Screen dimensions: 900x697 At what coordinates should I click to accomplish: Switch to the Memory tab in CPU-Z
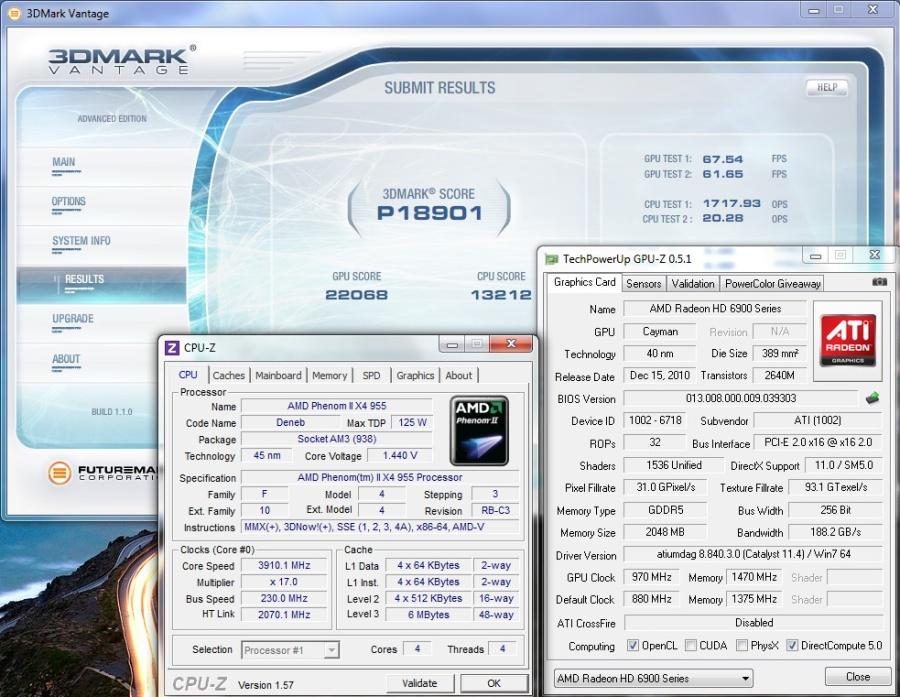coord(329,375)
